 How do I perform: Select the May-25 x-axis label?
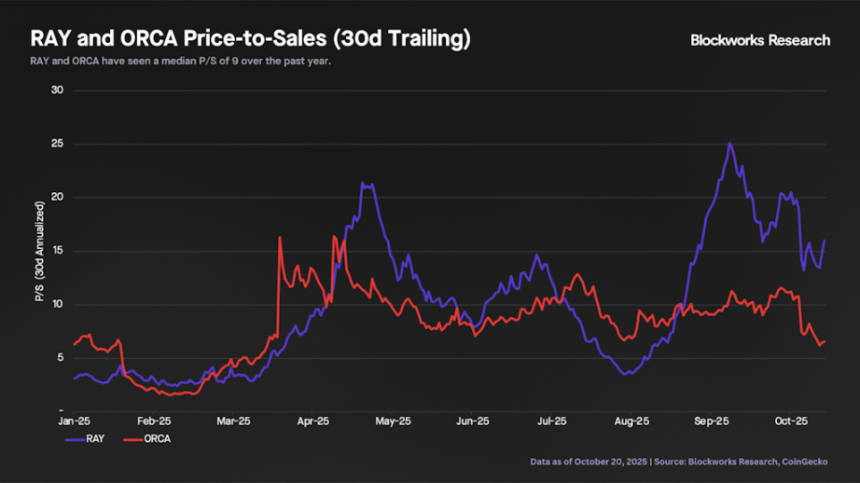tap(392, 422)
